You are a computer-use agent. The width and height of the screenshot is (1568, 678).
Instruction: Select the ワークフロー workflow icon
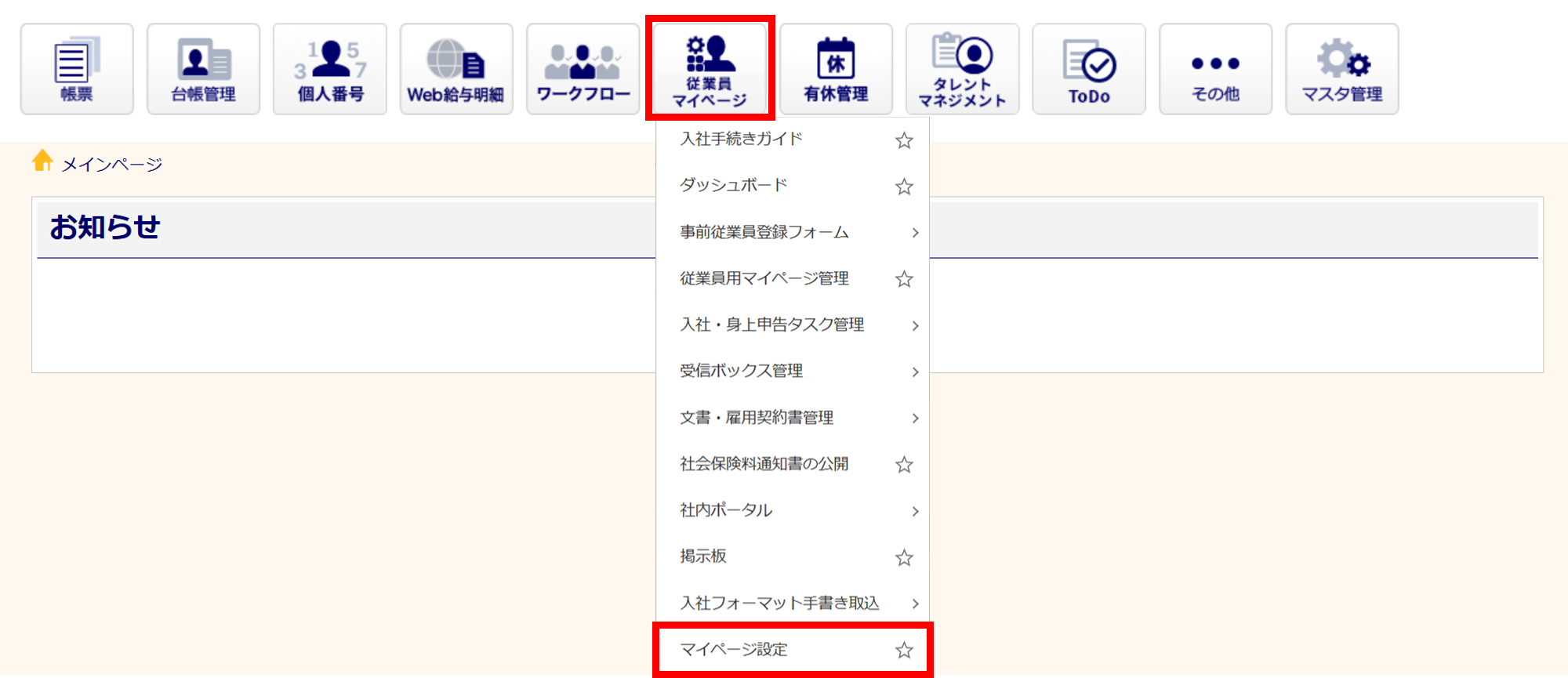(583, 69)
